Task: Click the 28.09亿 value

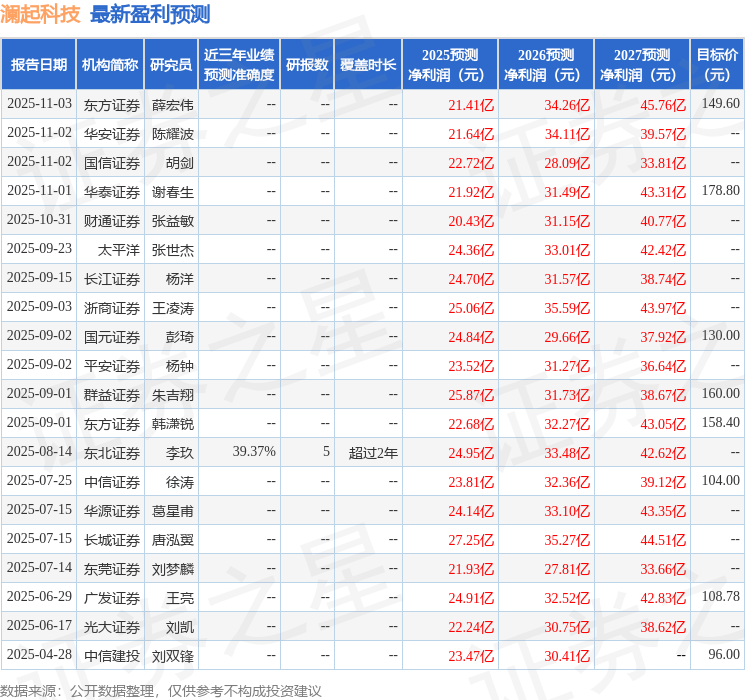Action: tap(567, 163)
